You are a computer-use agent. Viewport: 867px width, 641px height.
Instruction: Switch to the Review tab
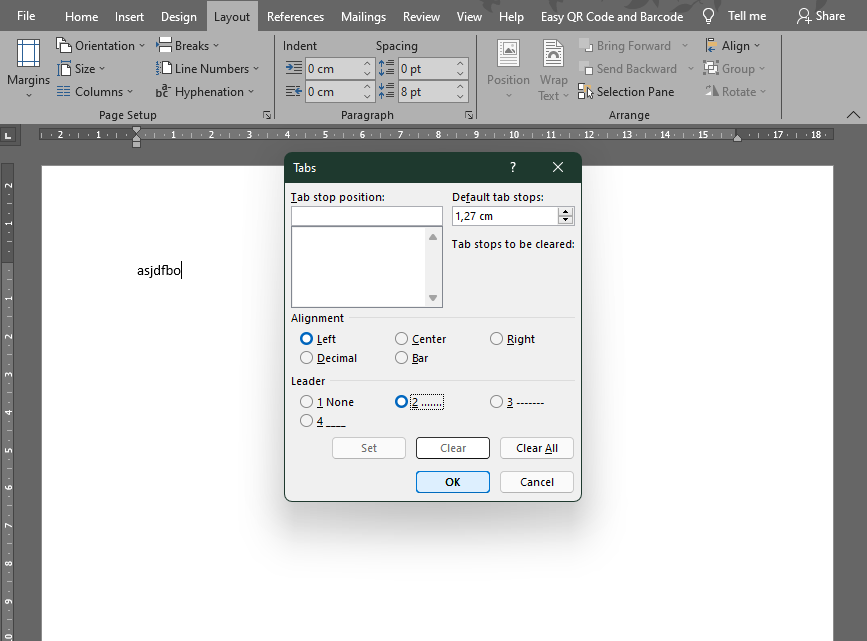pyautogui.click(x=421, y=17)
